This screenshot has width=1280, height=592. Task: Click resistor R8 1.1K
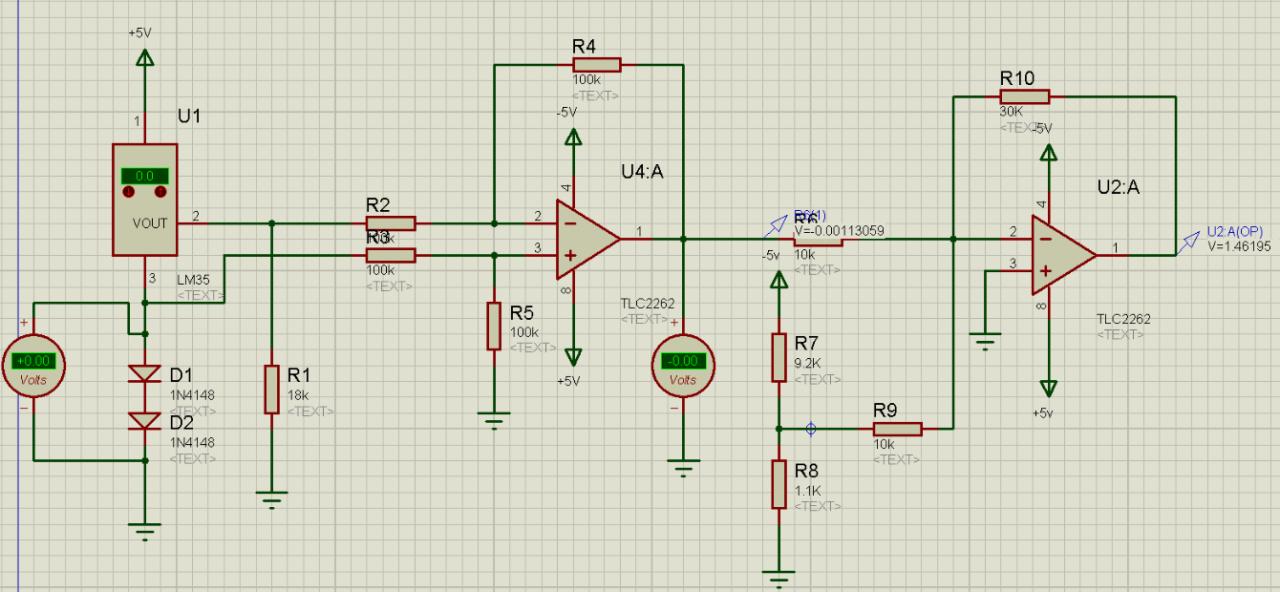(x=778, y=484)
